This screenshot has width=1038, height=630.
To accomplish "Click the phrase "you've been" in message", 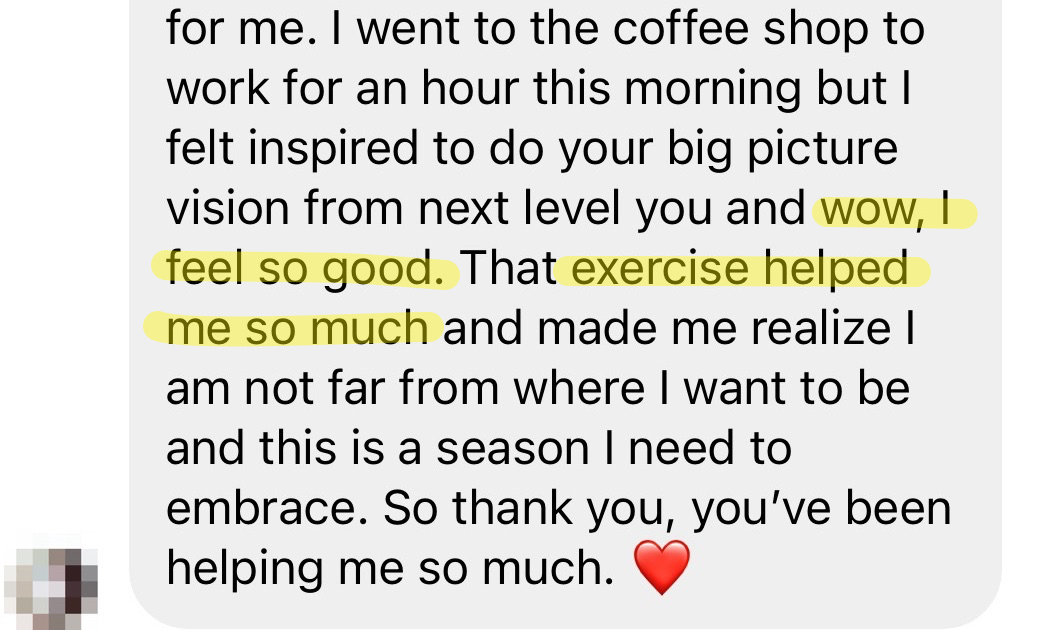I will pyautogui.click(x=822, y=508).
